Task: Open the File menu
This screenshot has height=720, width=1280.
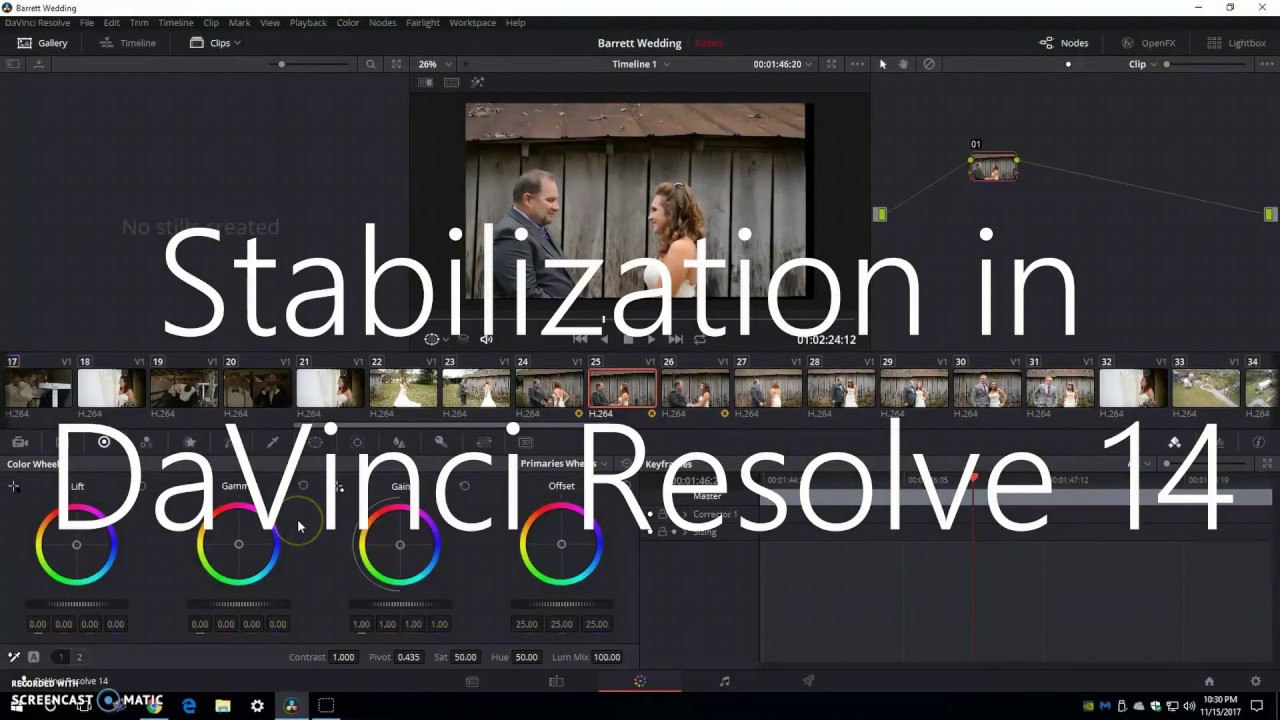Action: pos(87,22)
